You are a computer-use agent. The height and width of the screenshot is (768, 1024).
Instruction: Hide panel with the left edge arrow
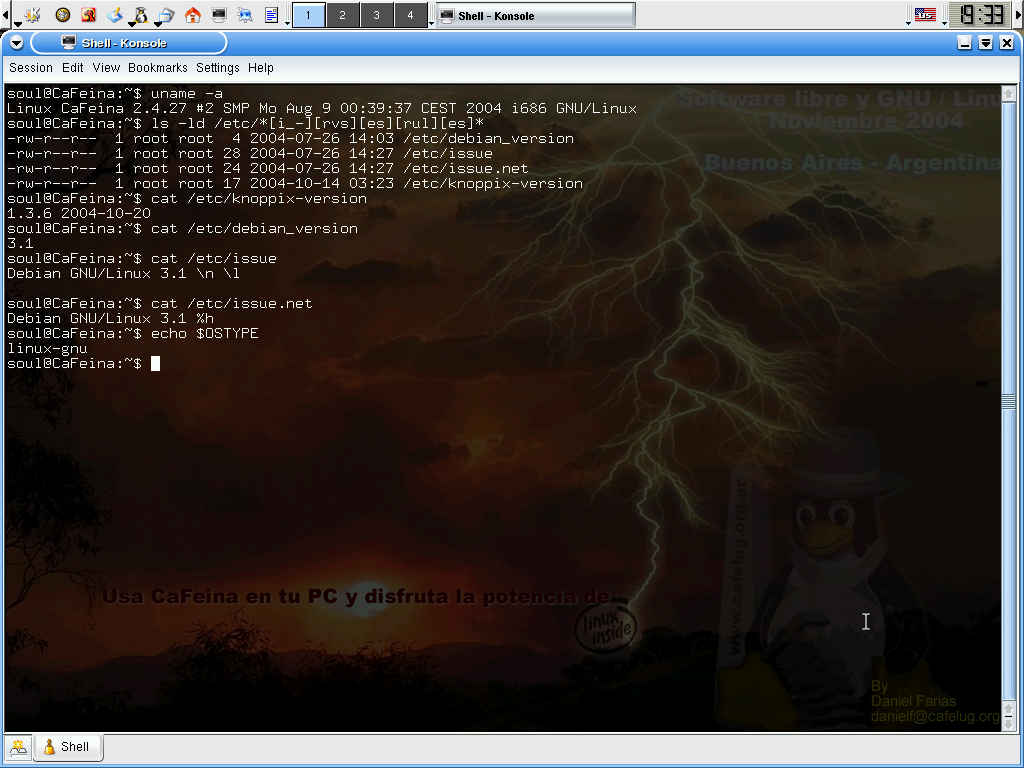6,14
